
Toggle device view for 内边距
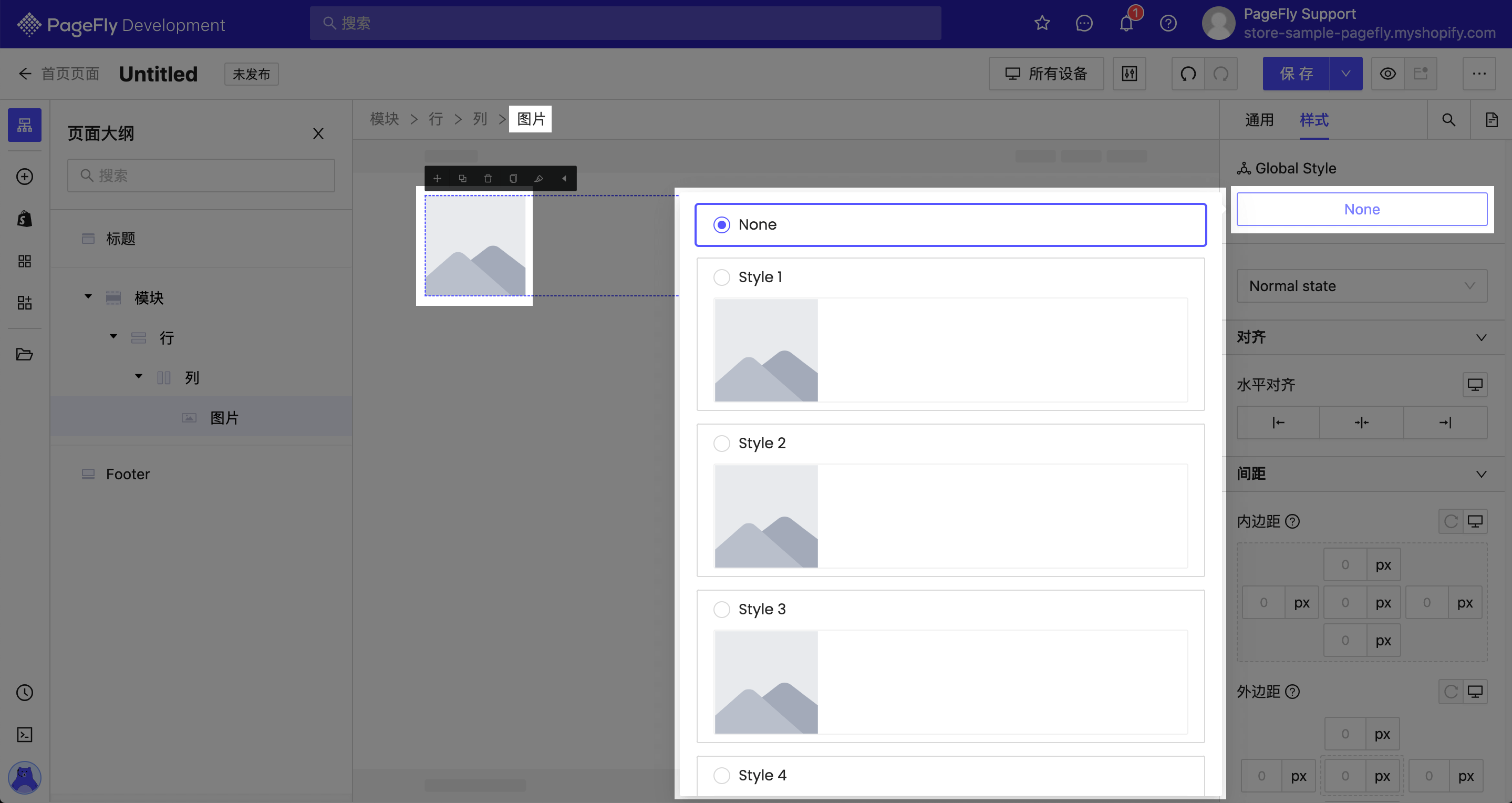[1475, 521]
